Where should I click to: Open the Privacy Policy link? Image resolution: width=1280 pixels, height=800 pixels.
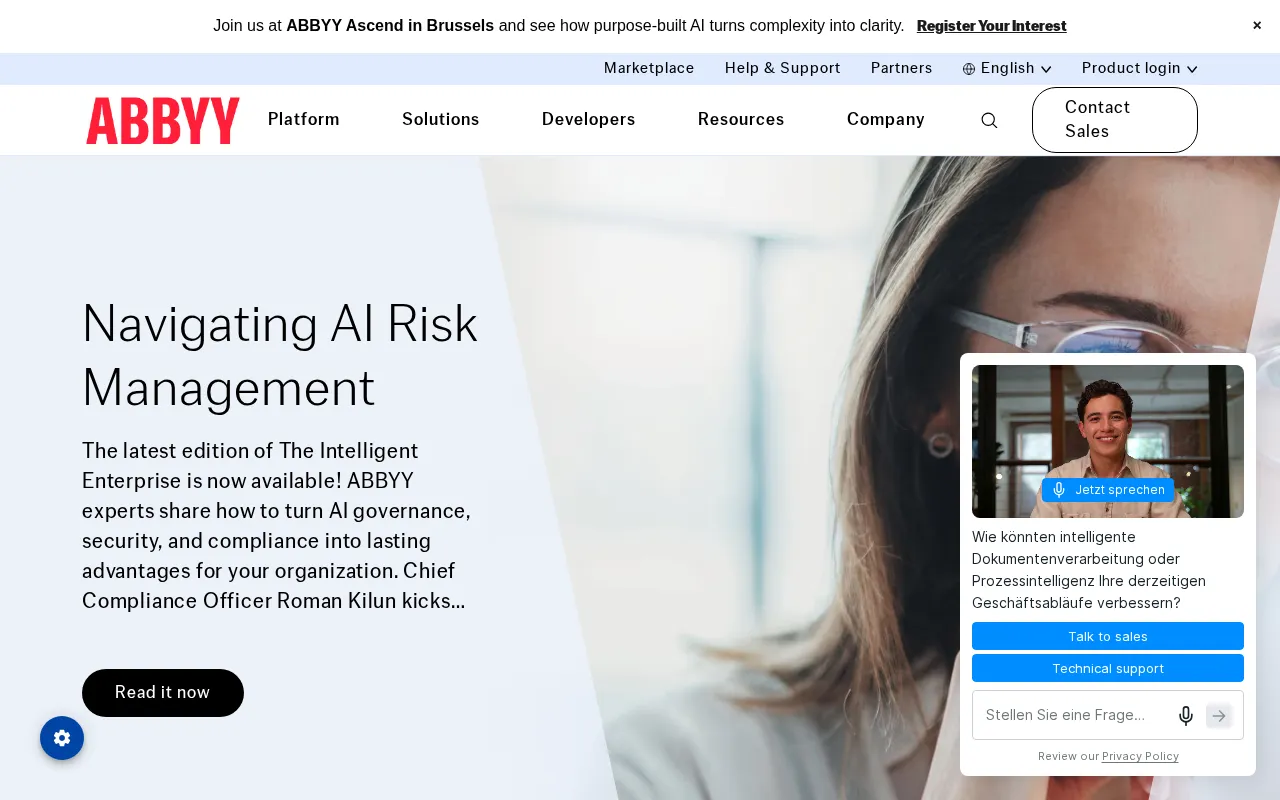click(x=1140, y=756)
